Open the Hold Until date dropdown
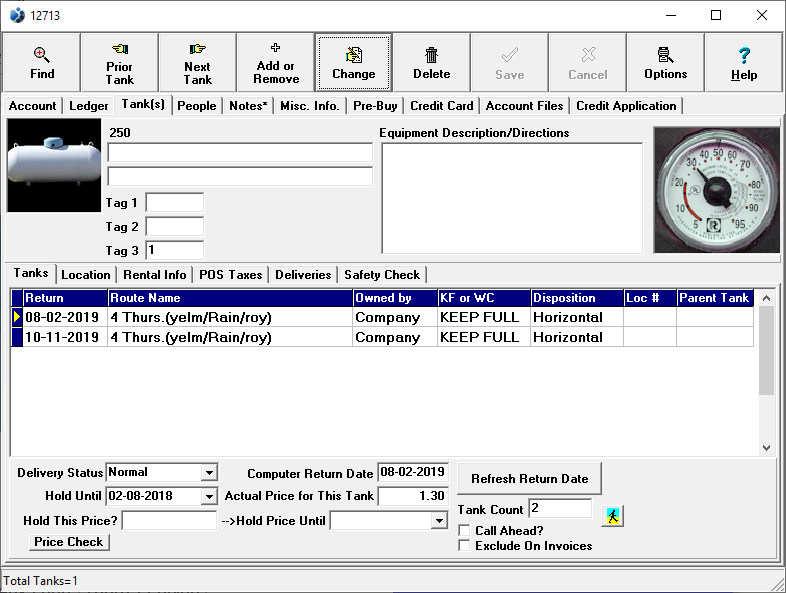The height and width of the screenshot is (593, 786). [209, 496]
